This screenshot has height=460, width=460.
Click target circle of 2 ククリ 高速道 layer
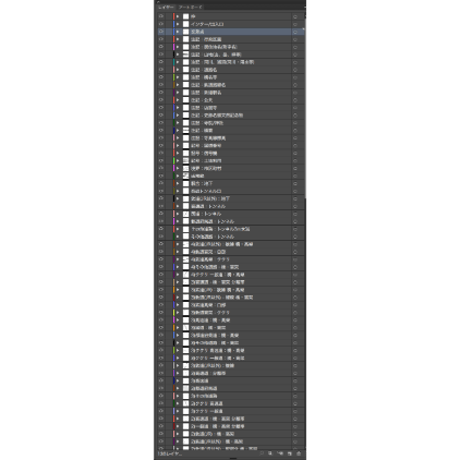295,404
